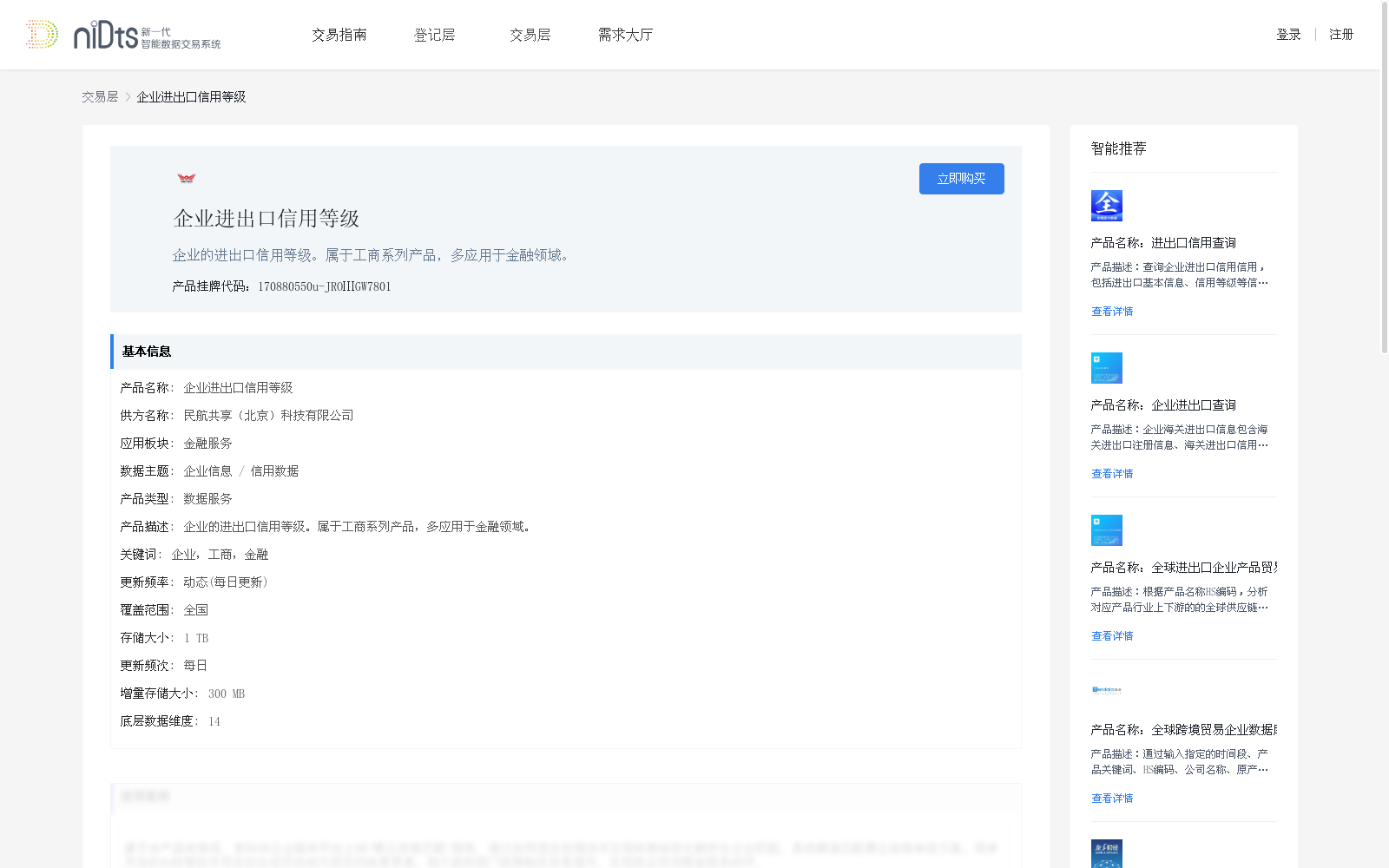Click the 数据服务 product type value
The width and height of the screenshot is (1389, 868).
pyautogui.click(x=207, y=499)
